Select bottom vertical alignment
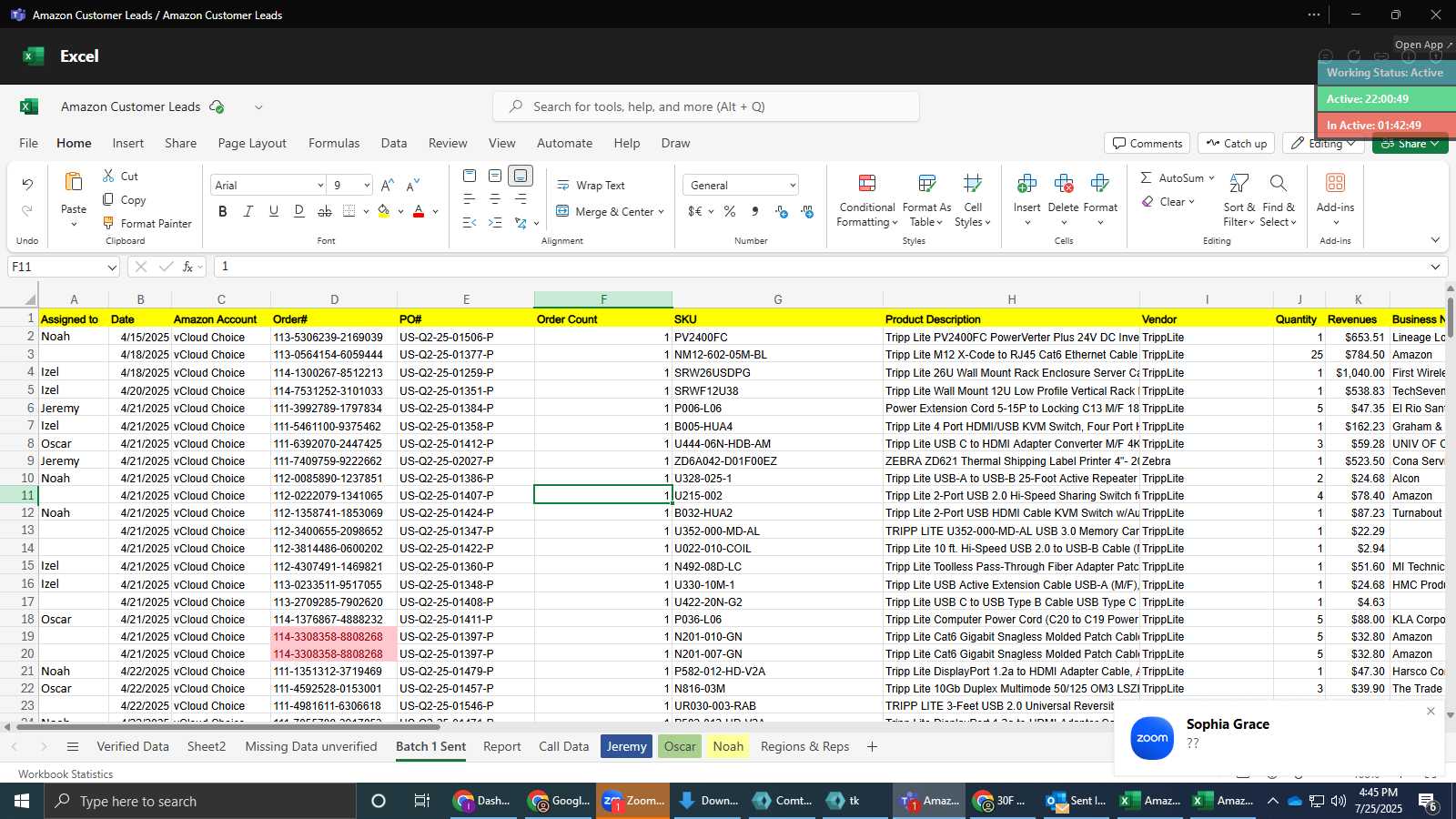The width and height of the screenshot is (1456, 819). coord(521,176)
